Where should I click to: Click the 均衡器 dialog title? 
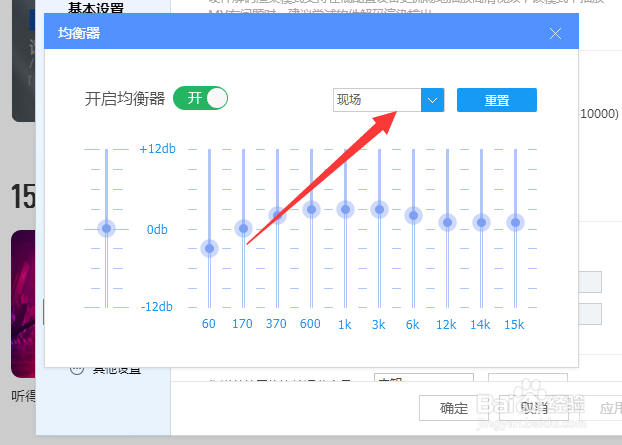pyautogui.click(x=79, y=33)
